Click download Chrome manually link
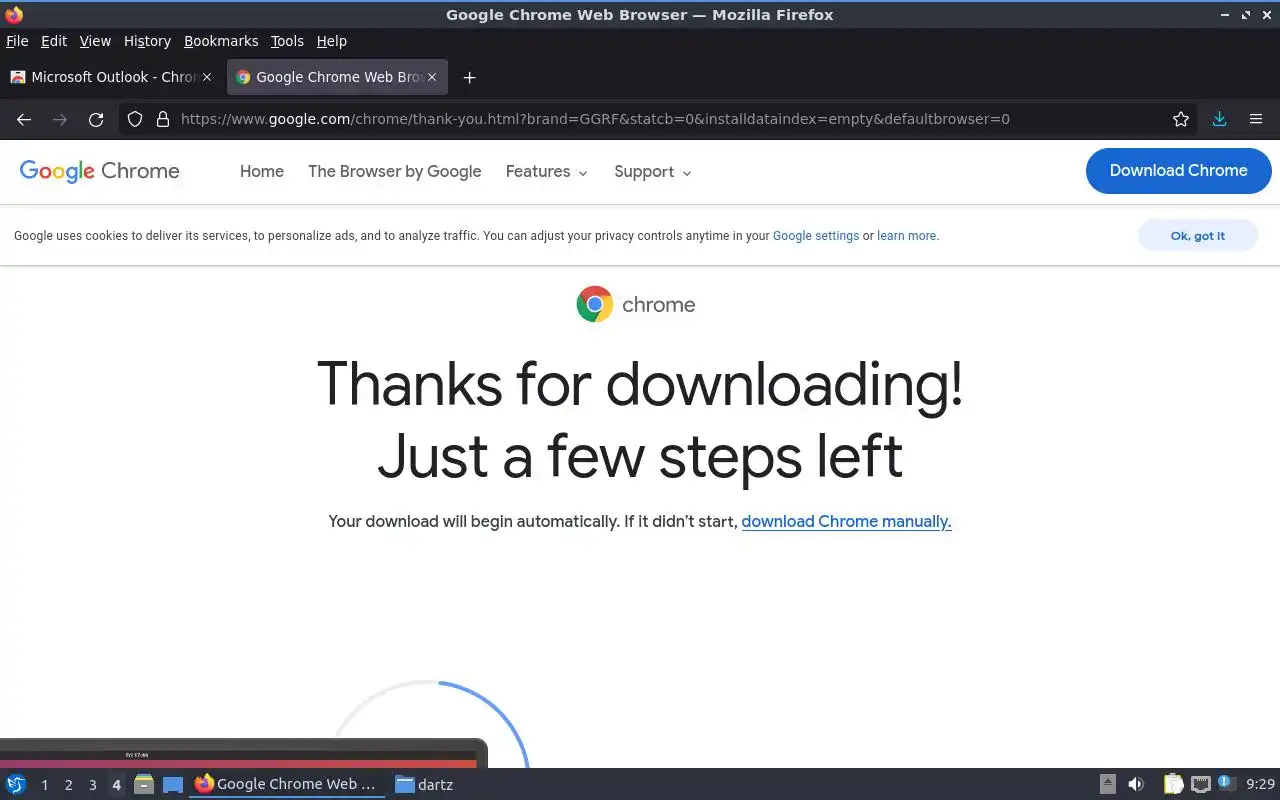This screenshot has width=1280, height=800. 846,522
